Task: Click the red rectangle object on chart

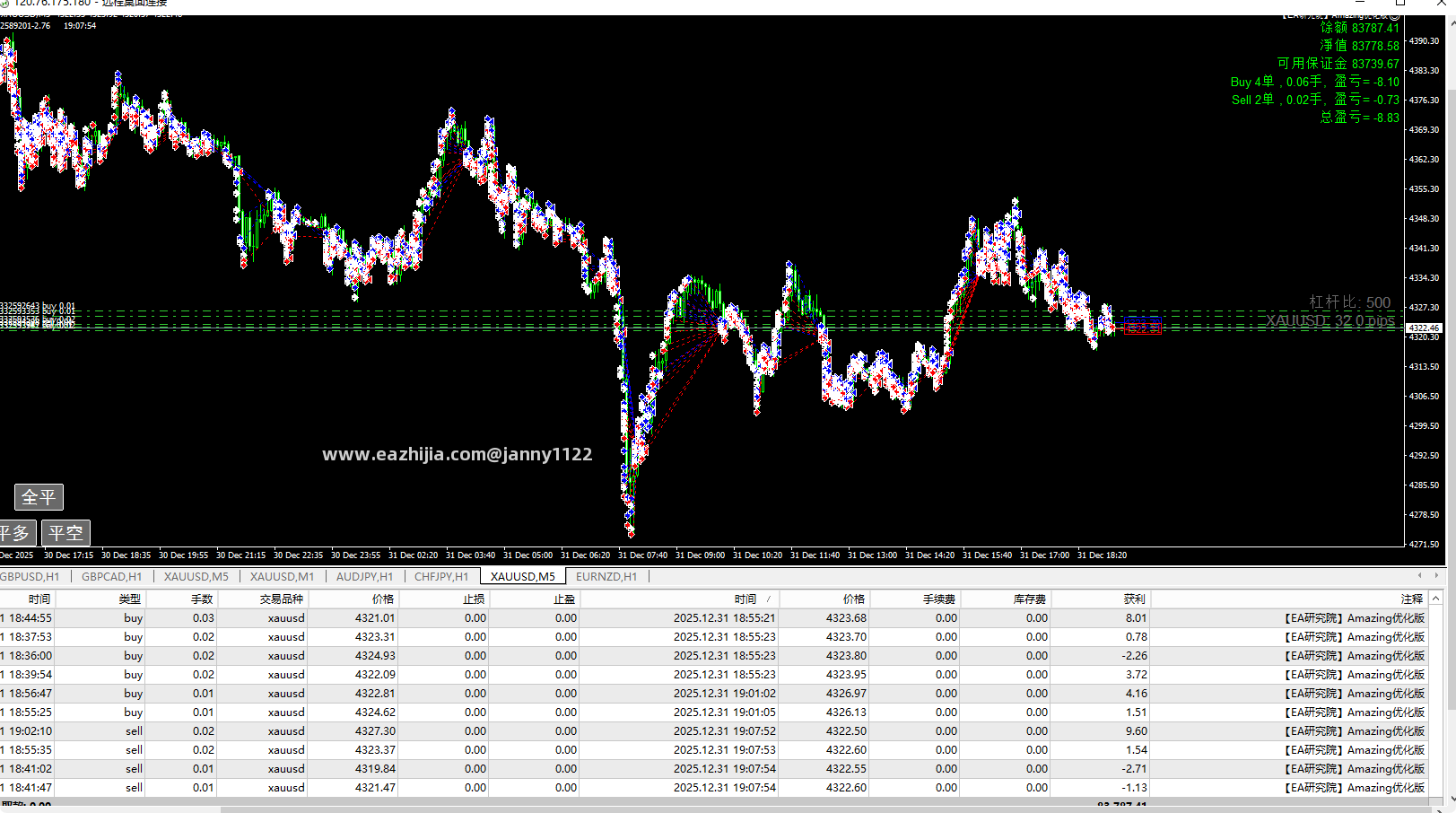Action: click(1143, 328)
